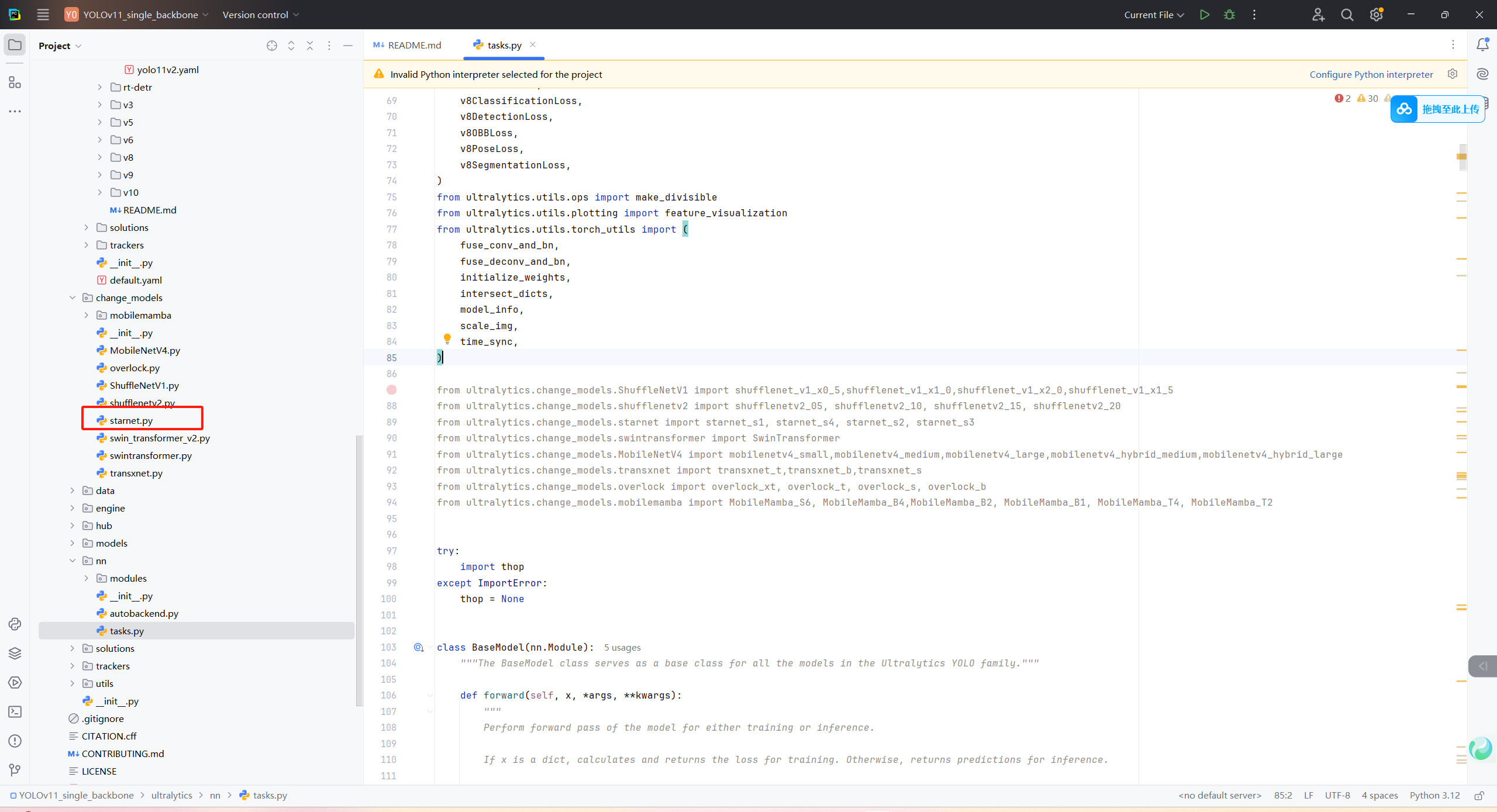Click the Debug bug icon
Viewport: 1497px width, 812px height.
(x=1229, y=15)
